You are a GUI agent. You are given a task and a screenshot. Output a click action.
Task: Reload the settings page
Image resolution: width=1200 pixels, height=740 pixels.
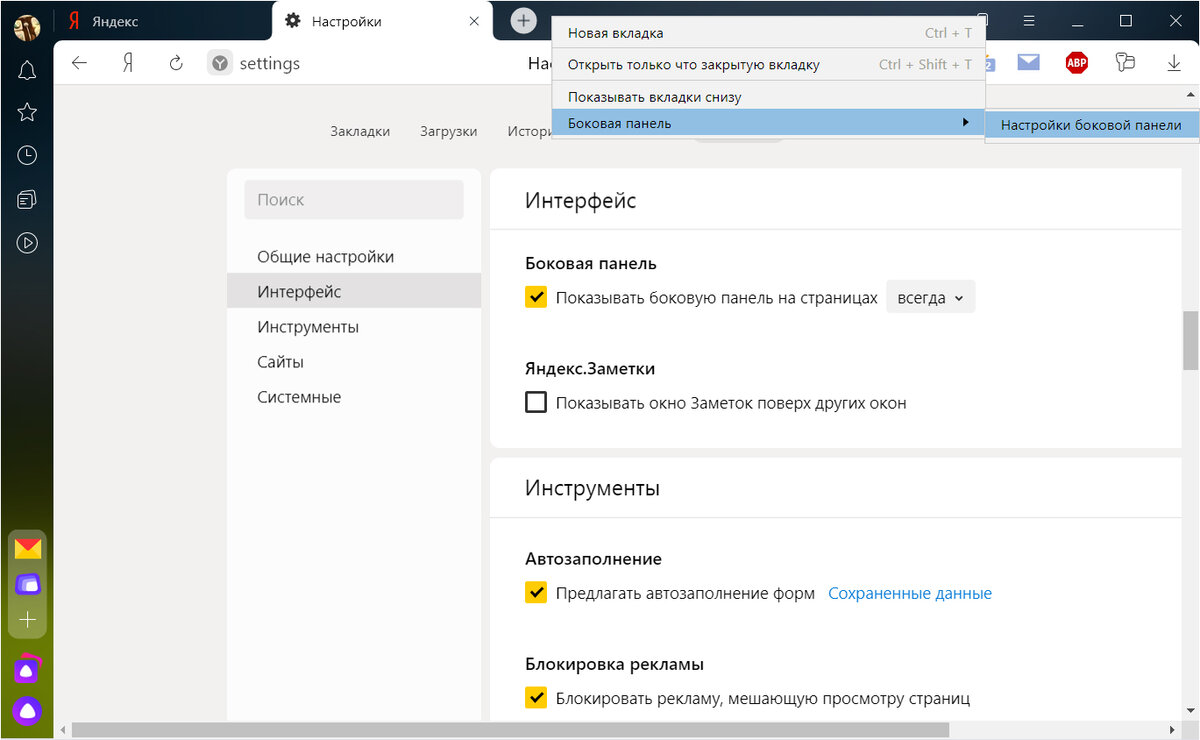(176, 63)
